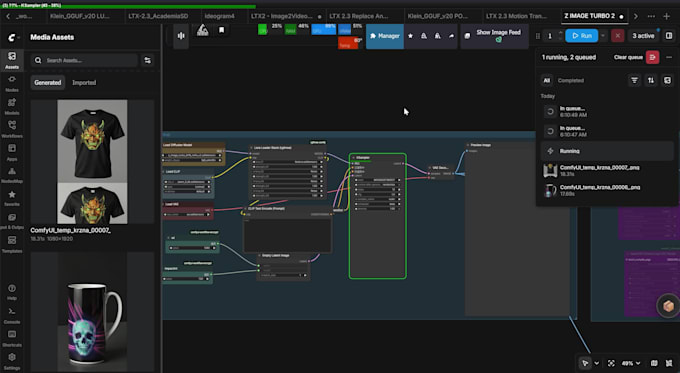Open the Favorite star sidebar icon
The image size is (680, 373).
pos(12,198)
